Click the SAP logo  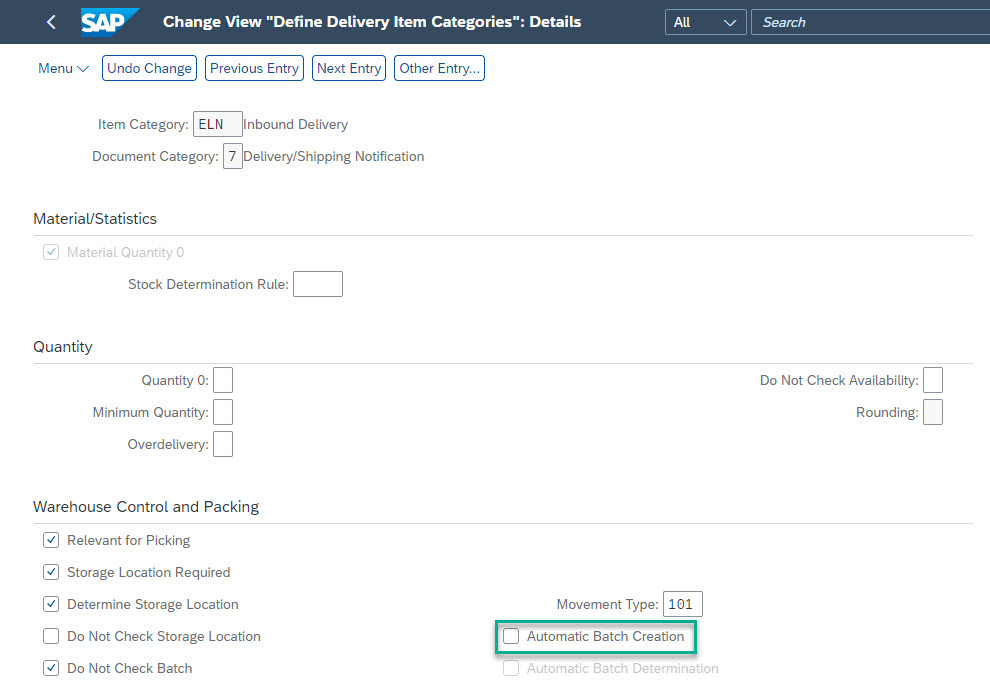[109, 22]
